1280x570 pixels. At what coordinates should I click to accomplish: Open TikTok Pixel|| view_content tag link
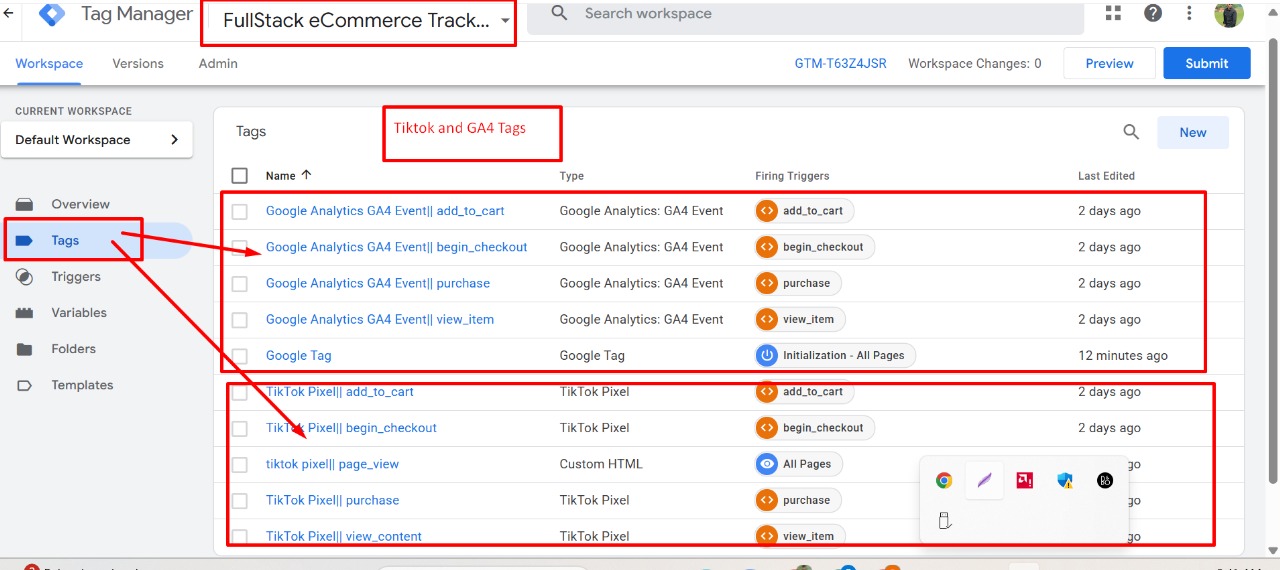pyautogui.click(x=344, y=536)
